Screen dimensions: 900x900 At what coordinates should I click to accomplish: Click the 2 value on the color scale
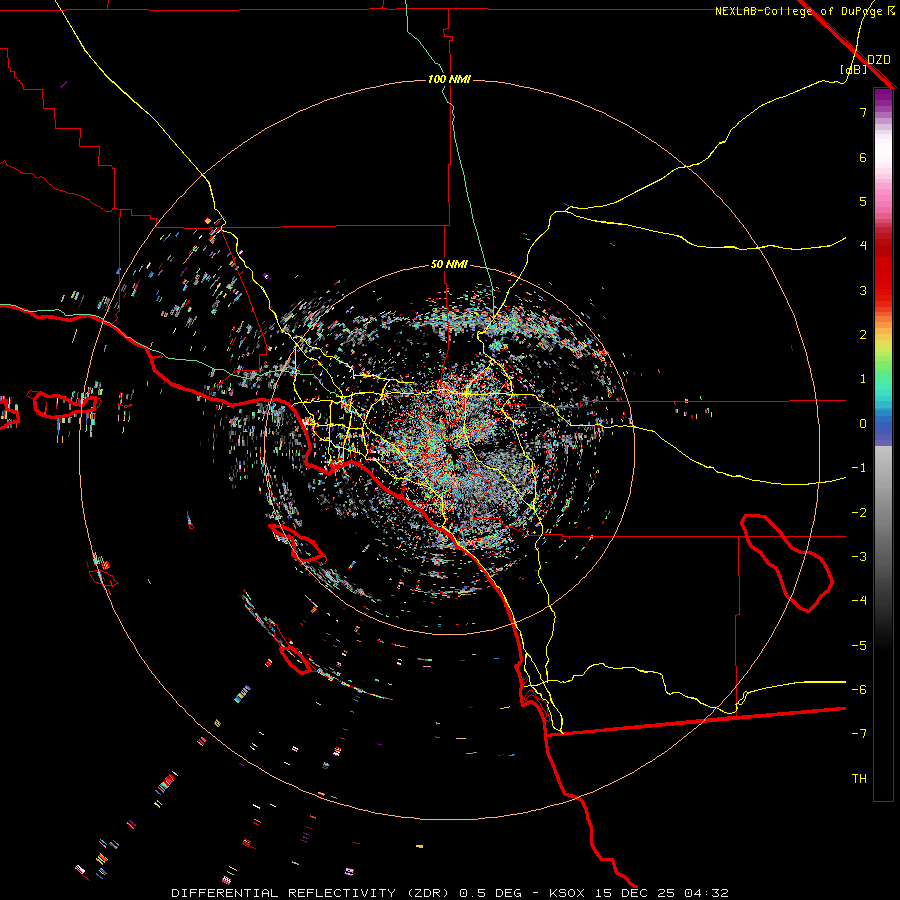[x=863, y=335]
